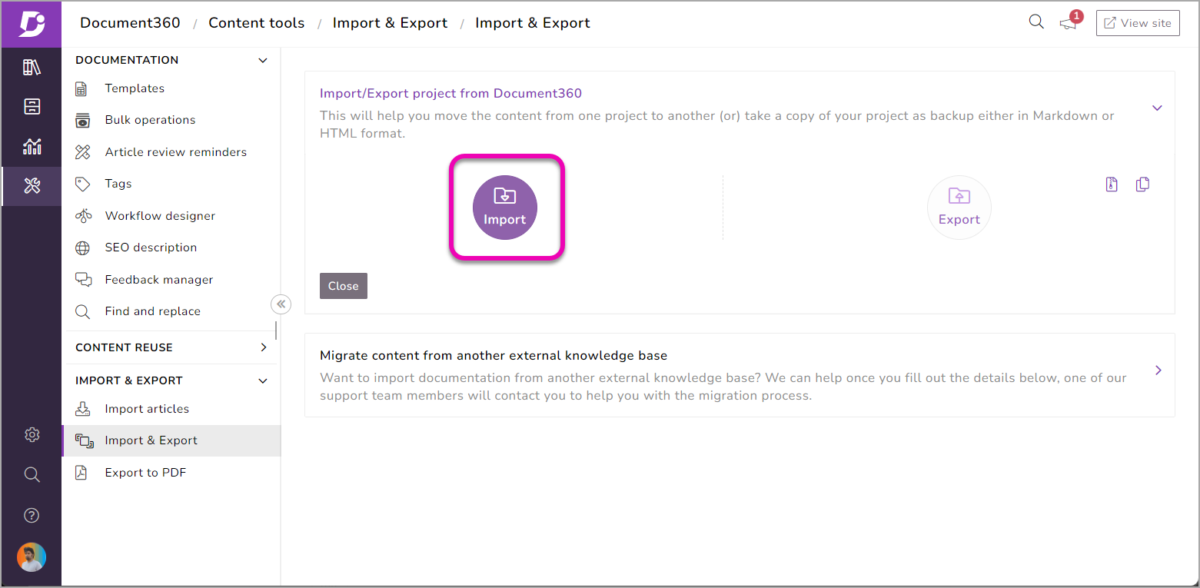Expand the Migrate content external knowledge base row
Viewport: 1200px width, 588px height.
pyautogui.click(x=1157, y=370)
